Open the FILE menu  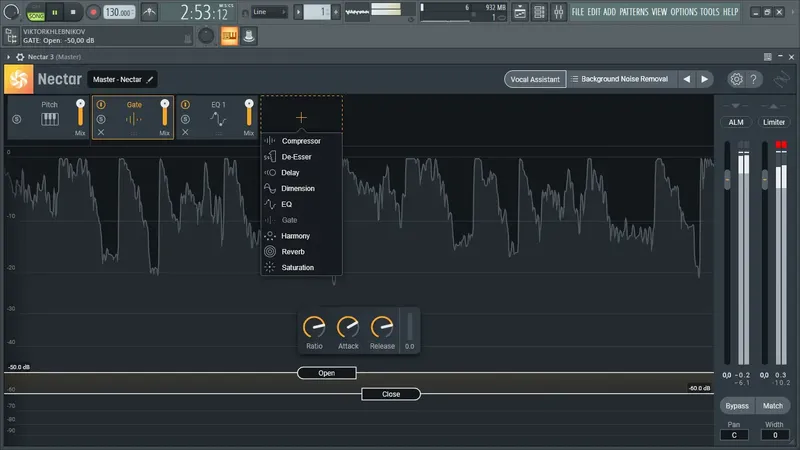pos(578,12)
